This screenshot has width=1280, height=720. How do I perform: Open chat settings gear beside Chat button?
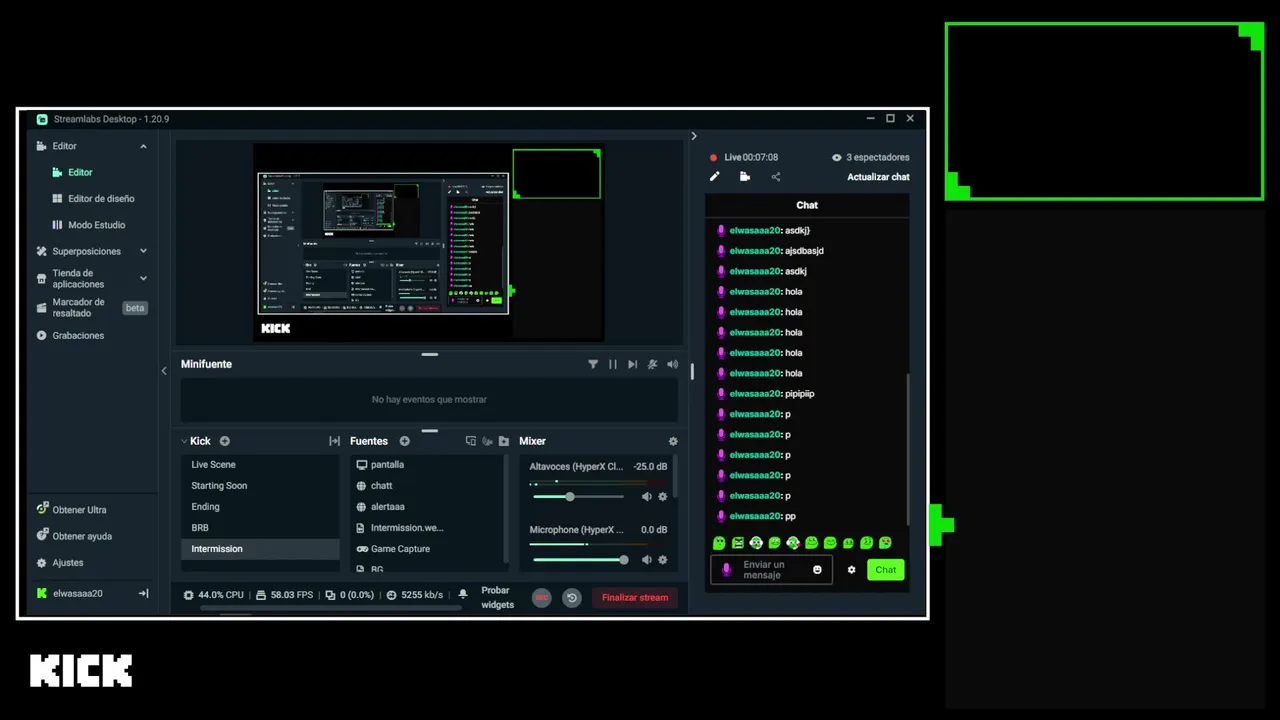[x=852, y=570]
